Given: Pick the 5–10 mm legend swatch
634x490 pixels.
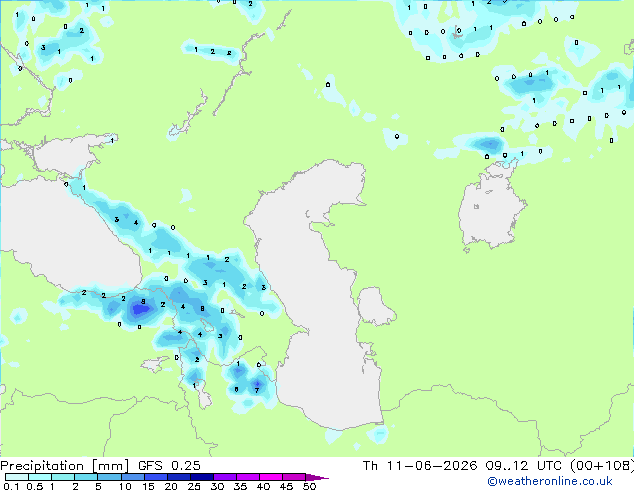Looking at the screenshot, I should (109, 477).
